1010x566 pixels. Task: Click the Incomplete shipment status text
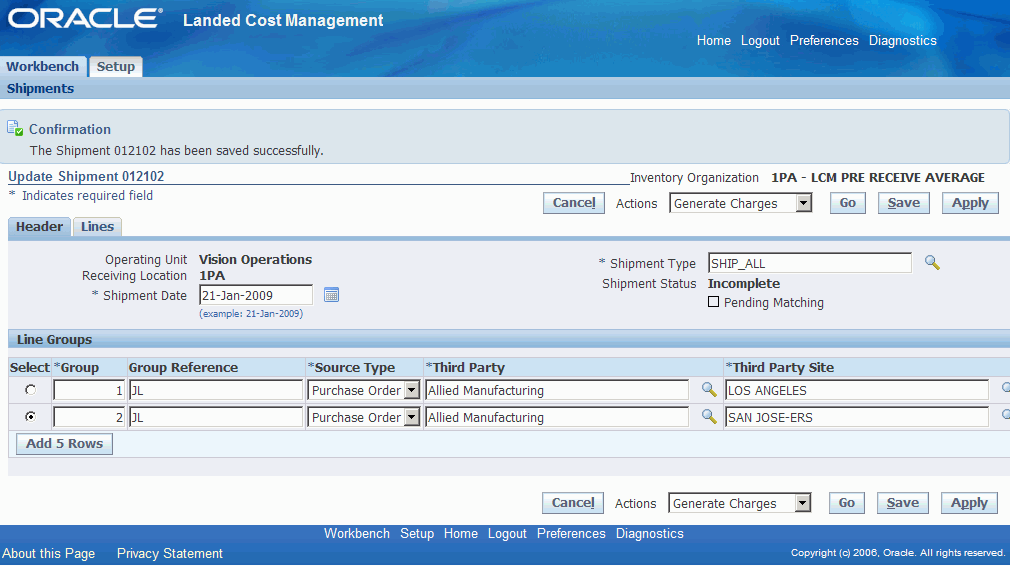(x=743, y=283)
